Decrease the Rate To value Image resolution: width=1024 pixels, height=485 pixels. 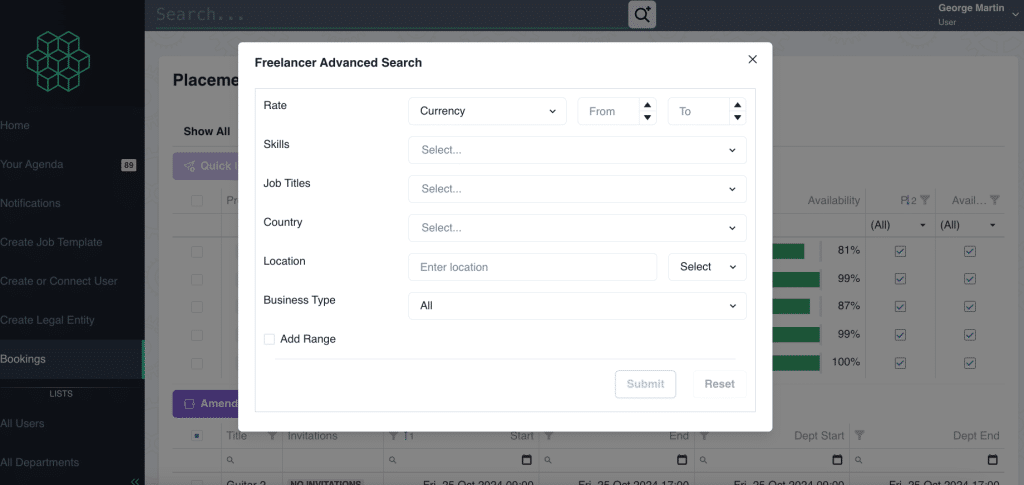(x=737, y=117)
